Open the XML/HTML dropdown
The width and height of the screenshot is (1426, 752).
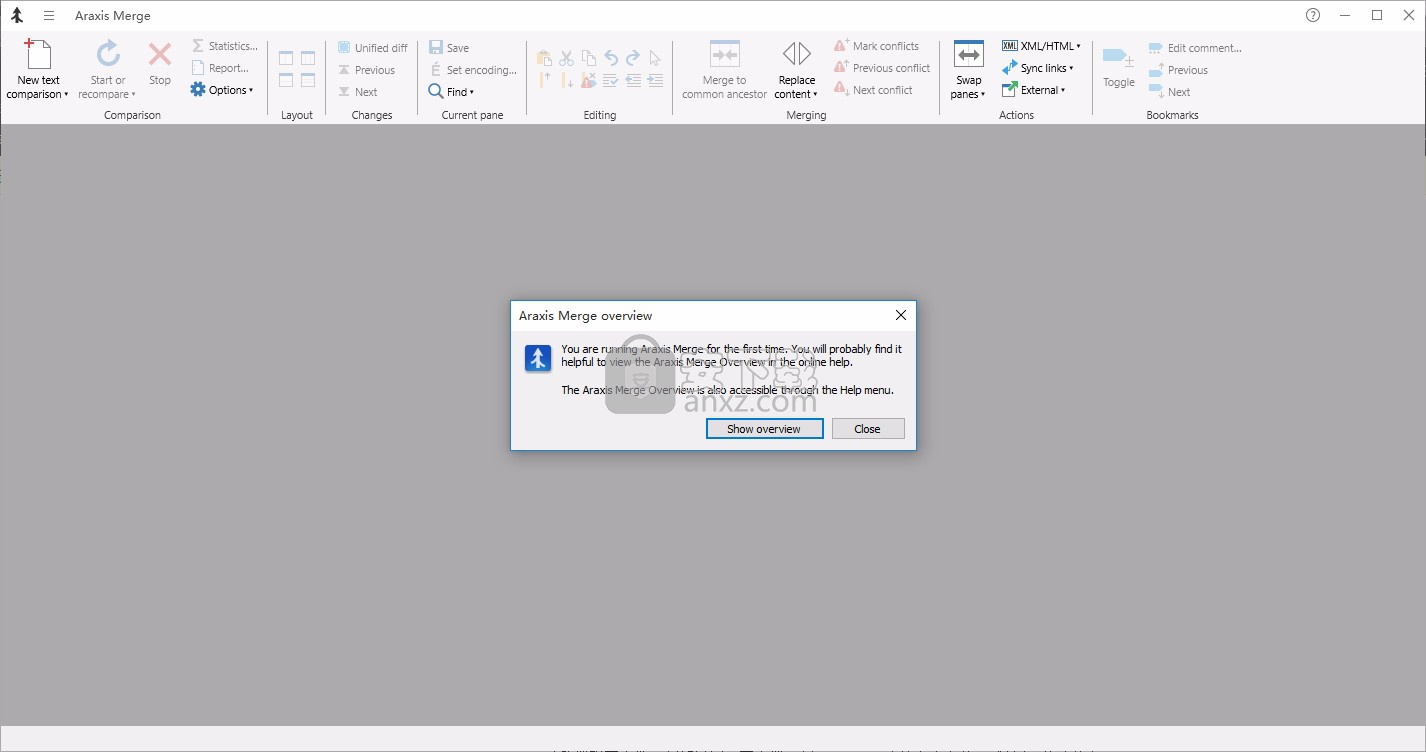pyautogui.click(x=1041, y=46)
